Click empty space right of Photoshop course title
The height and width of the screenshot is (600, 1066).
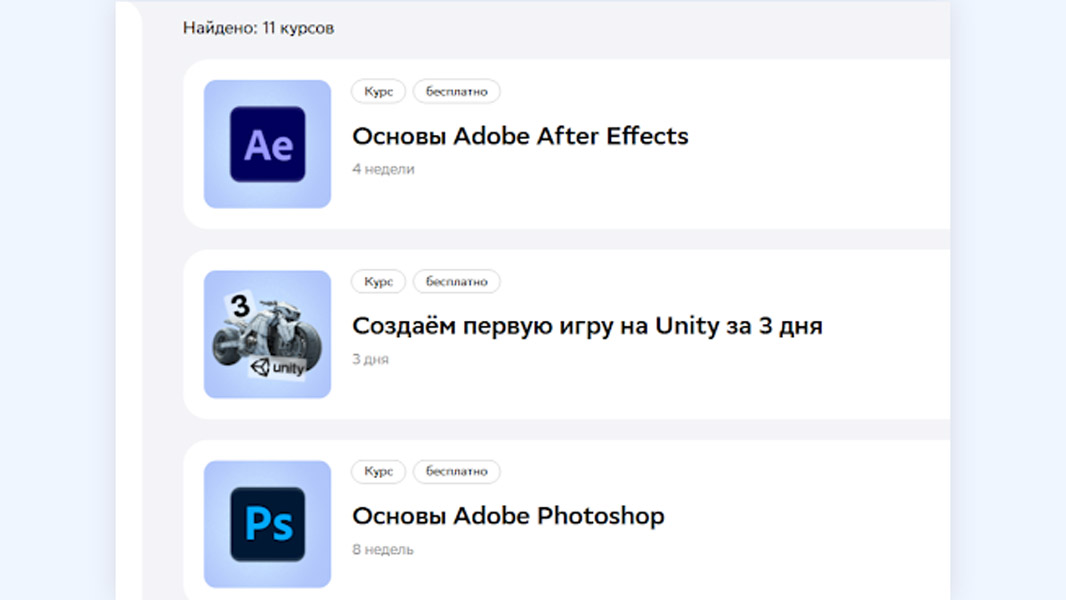(x=810, y=516)
